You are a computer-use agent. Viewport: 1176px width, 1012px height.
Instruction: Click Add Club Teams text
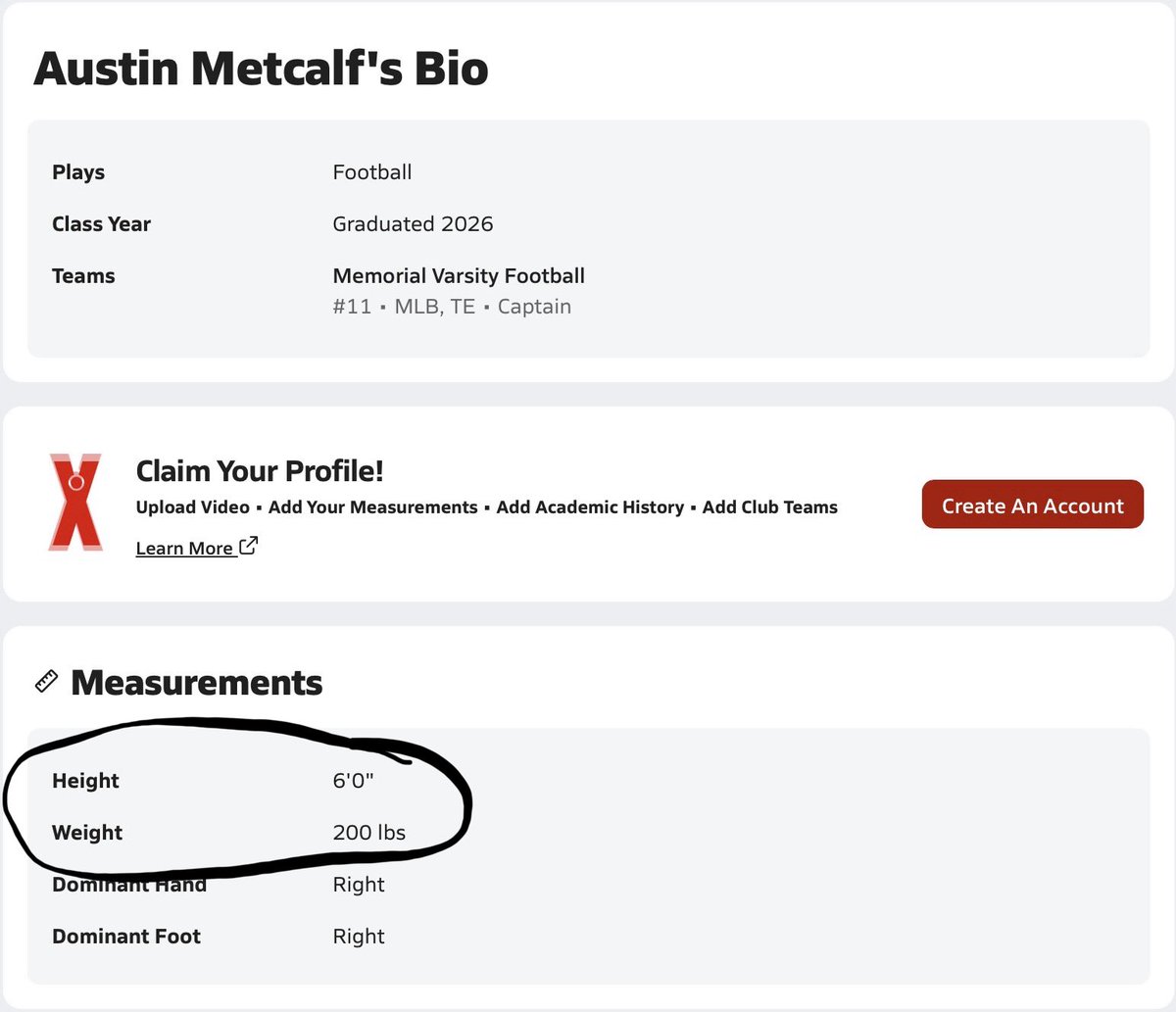[770, 507]
